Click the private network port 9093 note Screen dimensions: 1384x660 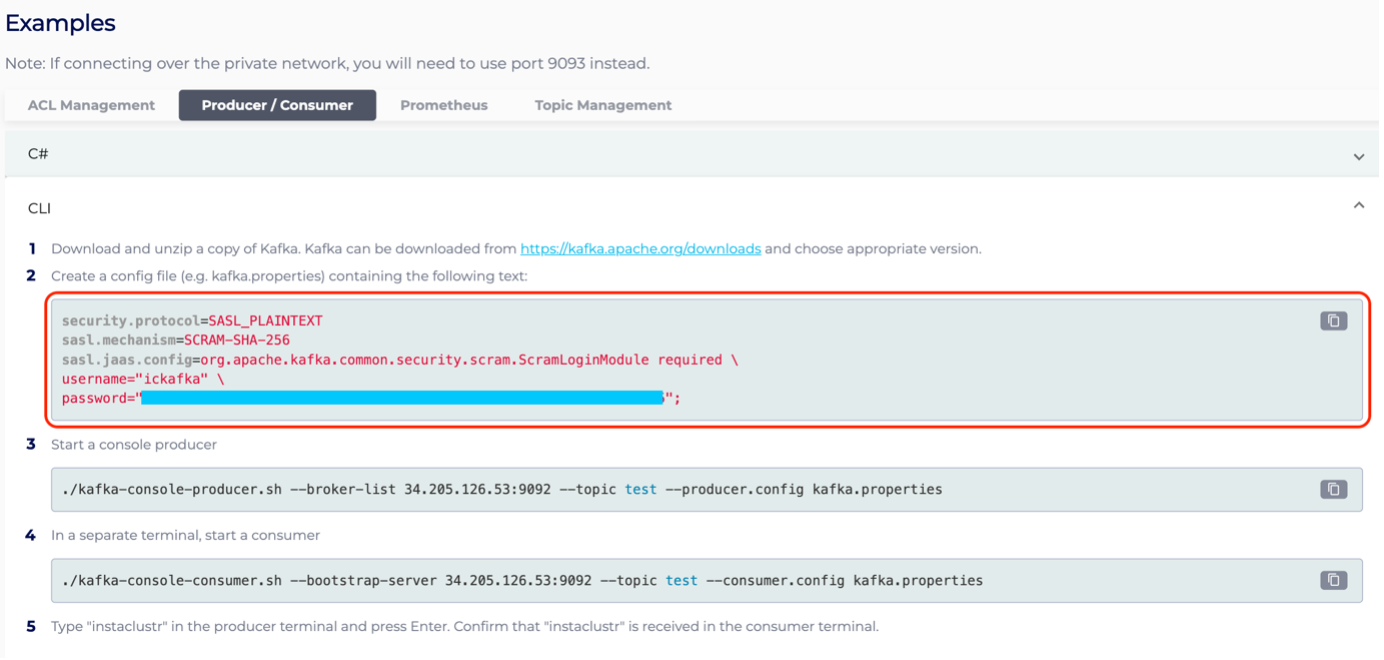(x=327, y=63)
